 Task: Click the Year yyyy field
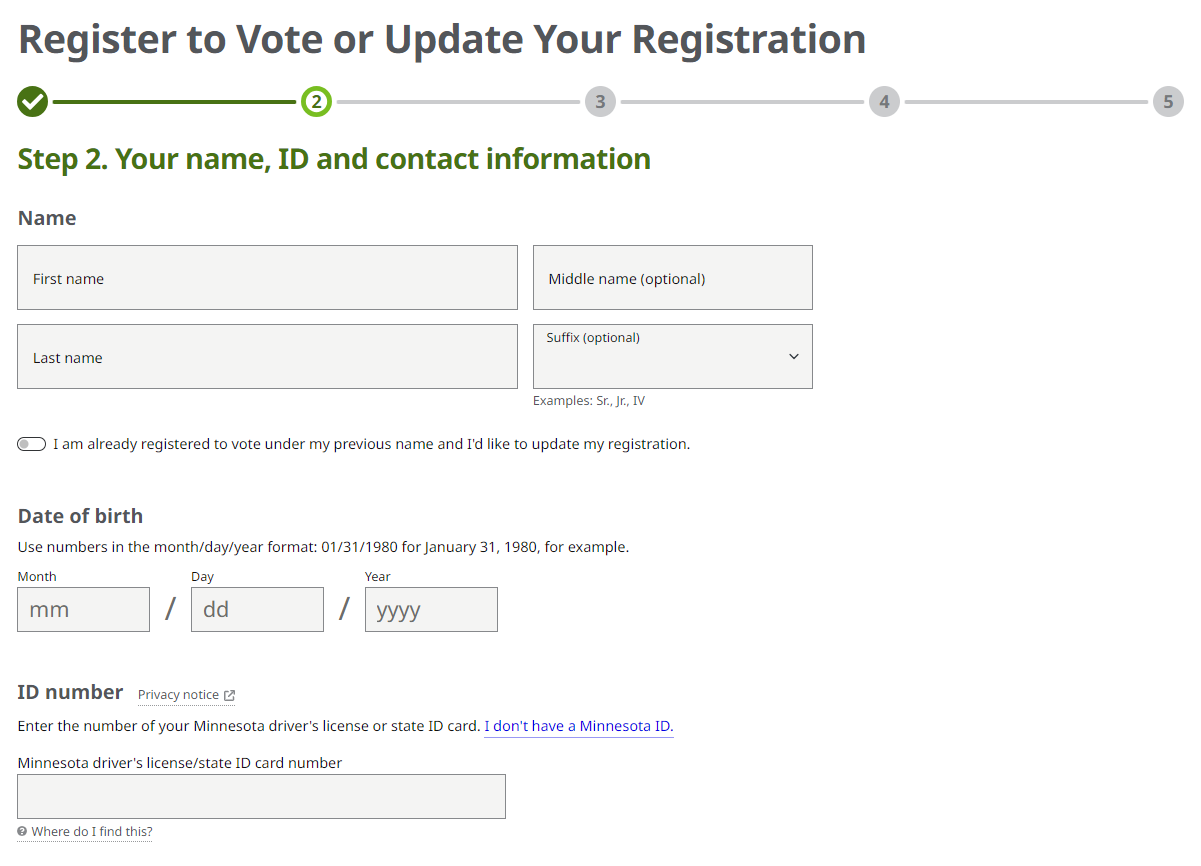pyautogui.click(x=431, y=609)
